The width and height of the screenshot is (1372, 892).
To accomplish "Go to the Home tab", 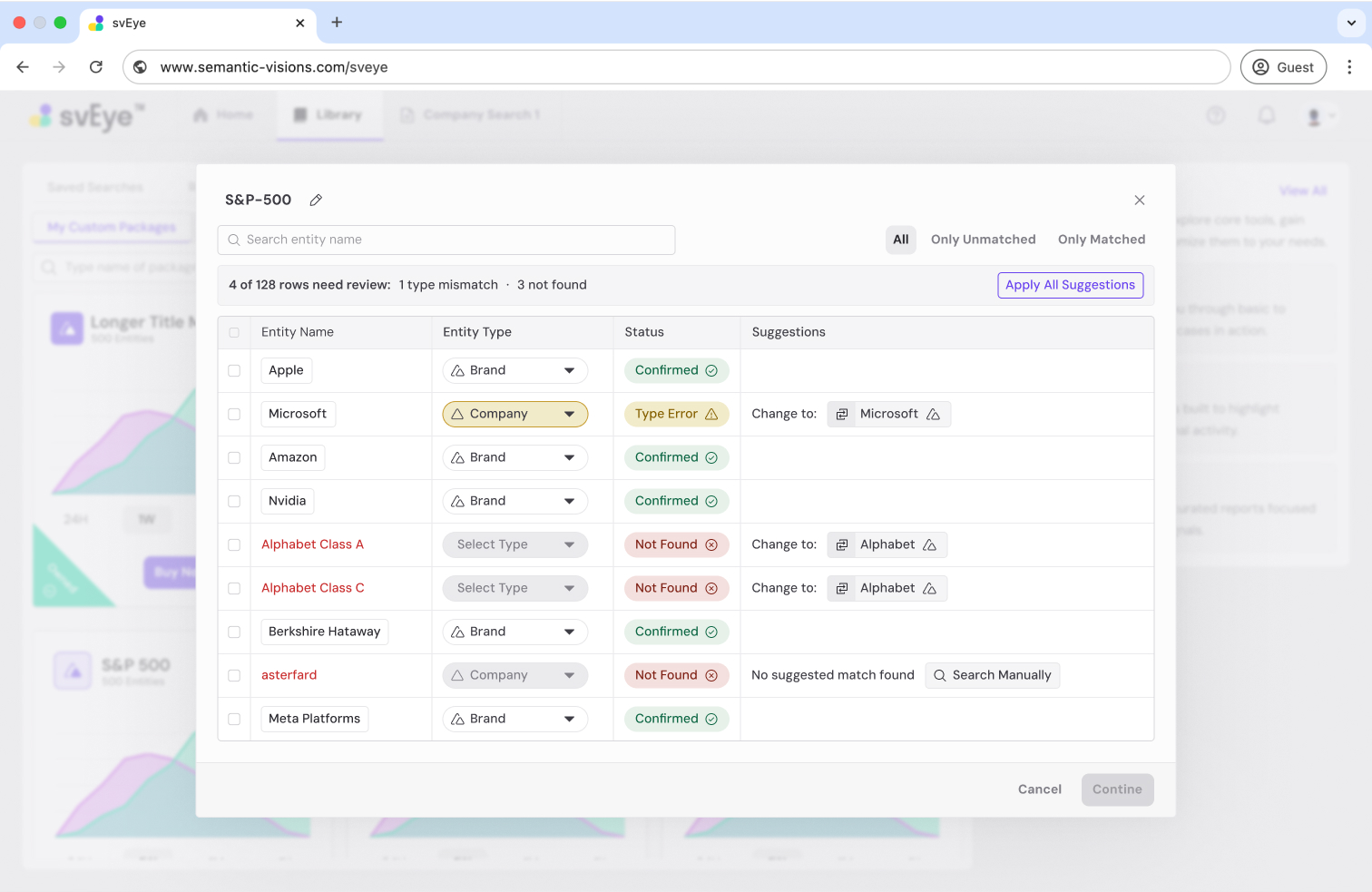I will coord(223,115).
